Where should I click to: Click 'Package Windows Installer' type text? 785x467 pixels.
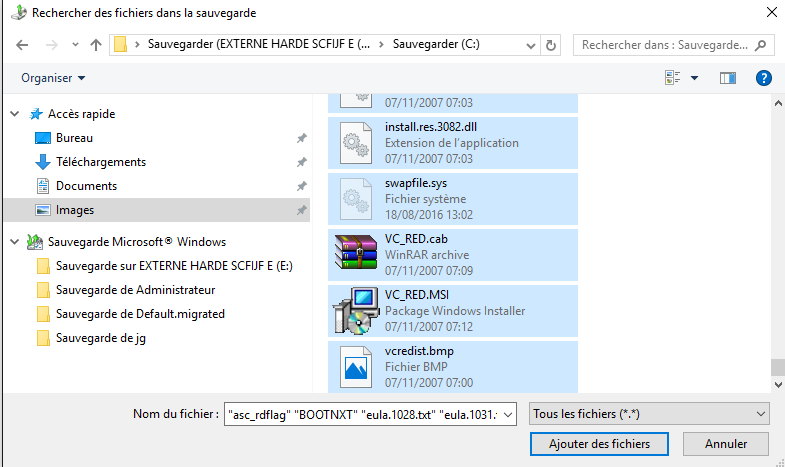[x=455, y=311]
